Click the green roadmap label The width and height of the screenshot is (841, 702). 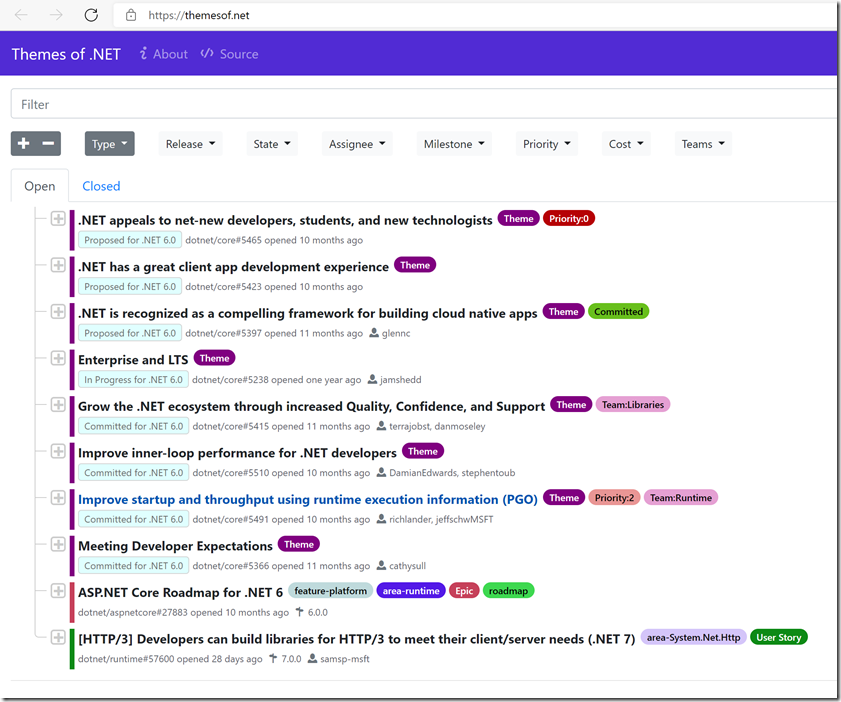click(508, 591)
